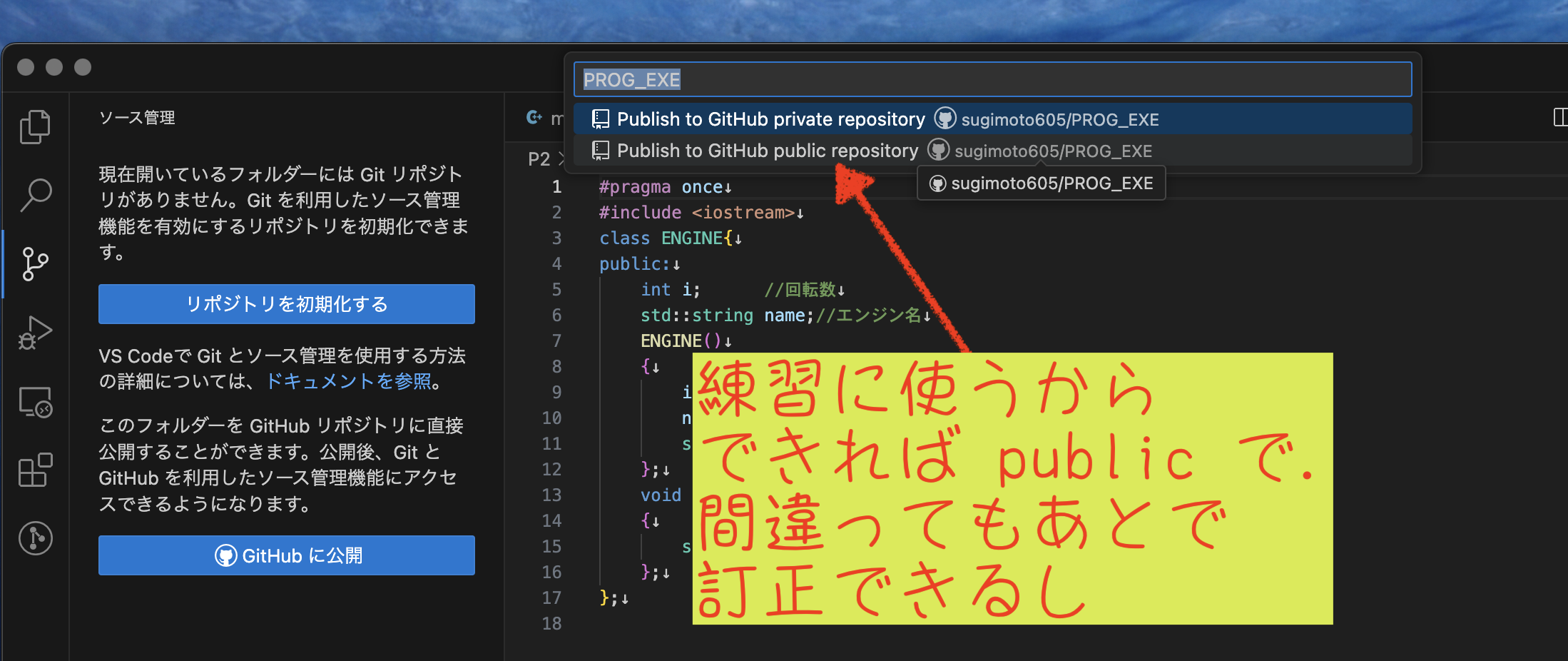The image size is (1568, 661).
Task: Click the split editor layout icon
Action: [1560, 117]
